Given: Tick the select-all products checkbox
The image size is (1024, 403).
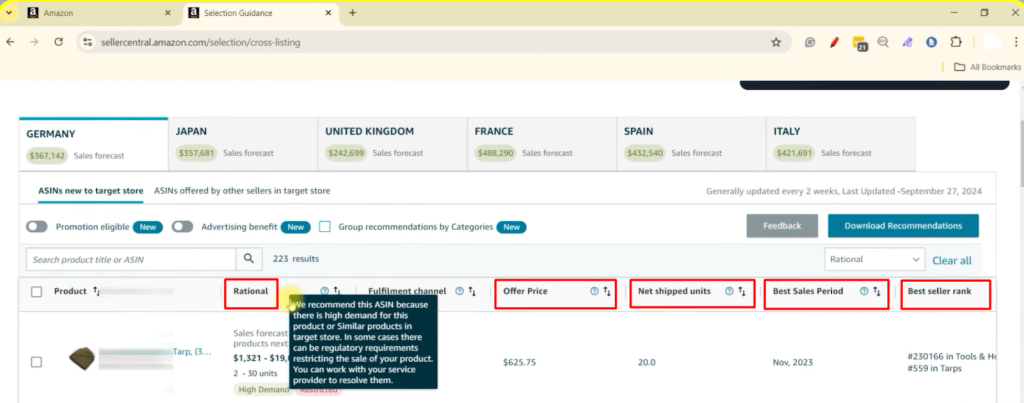Looking at the screenshot, I should pyautogui.click(x=37, y=291).
